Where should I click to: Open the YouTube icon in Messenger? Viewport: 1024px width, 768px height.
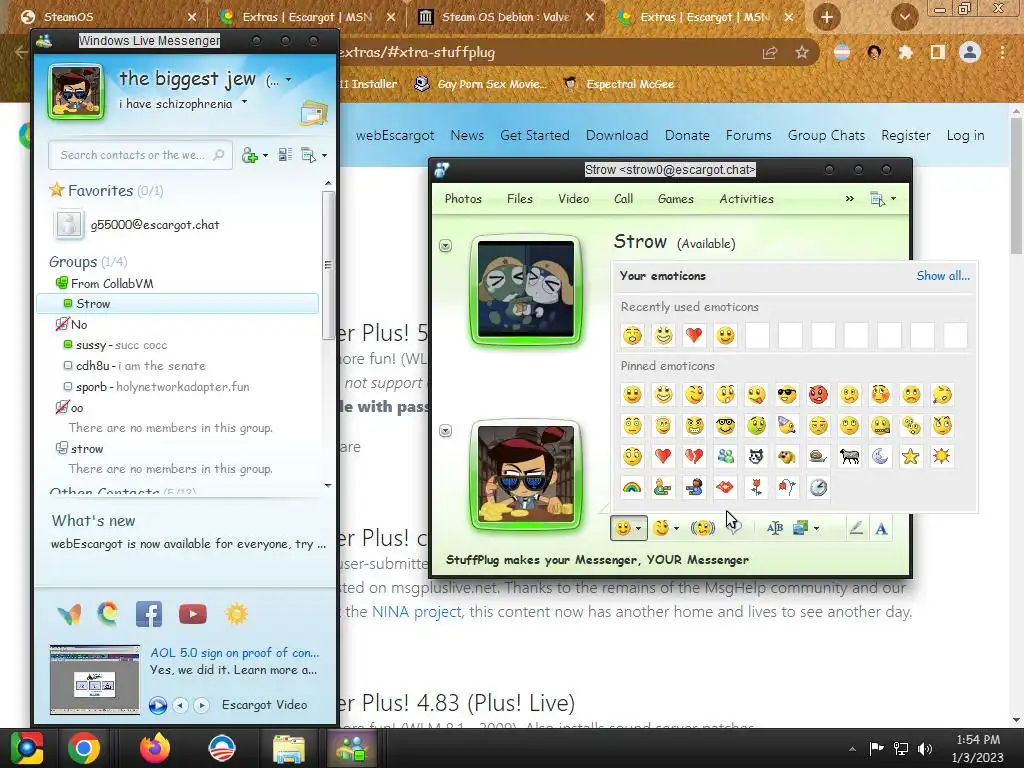tap(193, 614)
